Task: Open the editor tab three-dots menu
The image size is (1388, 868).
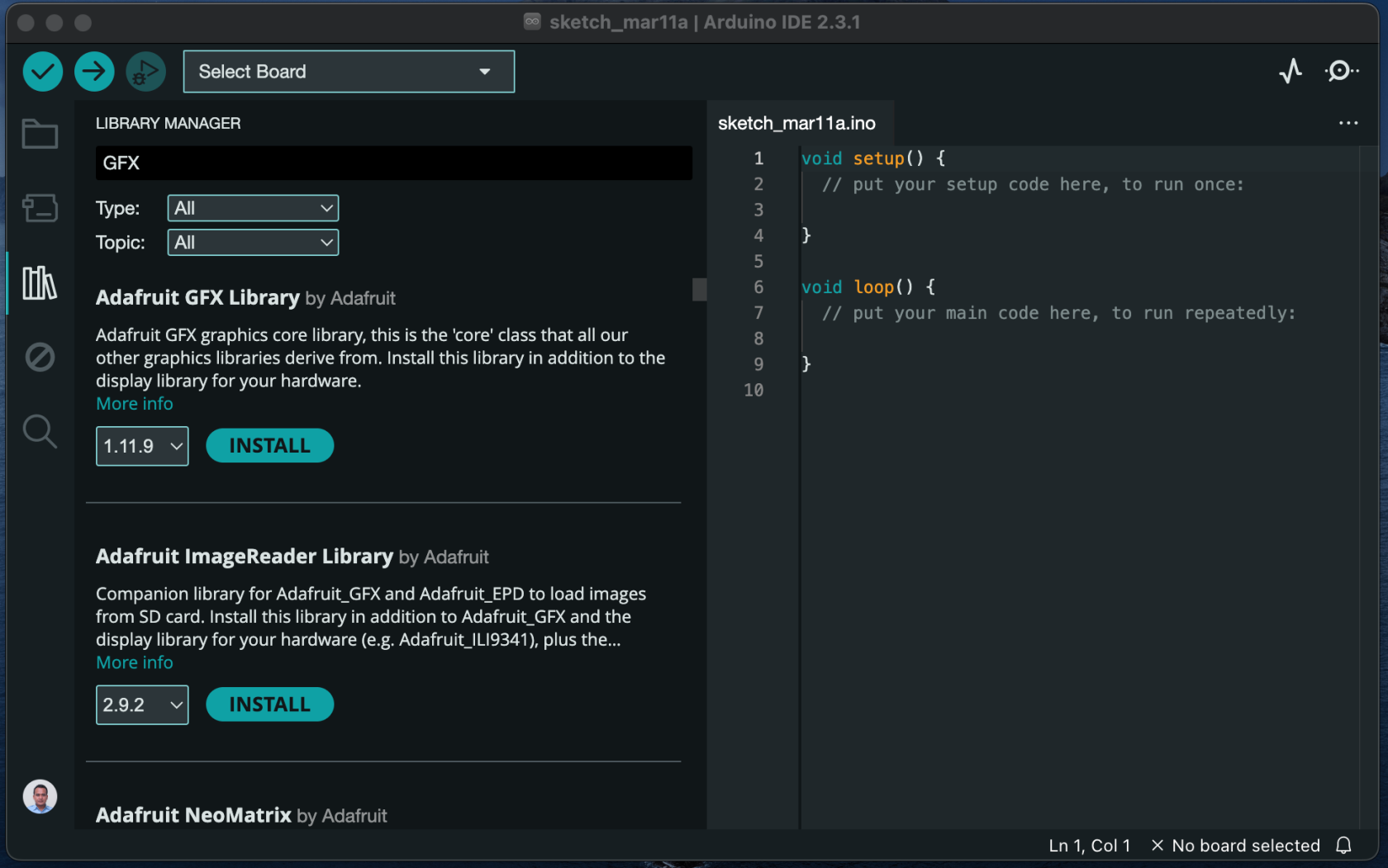Action: click(x=1348, y=123)
